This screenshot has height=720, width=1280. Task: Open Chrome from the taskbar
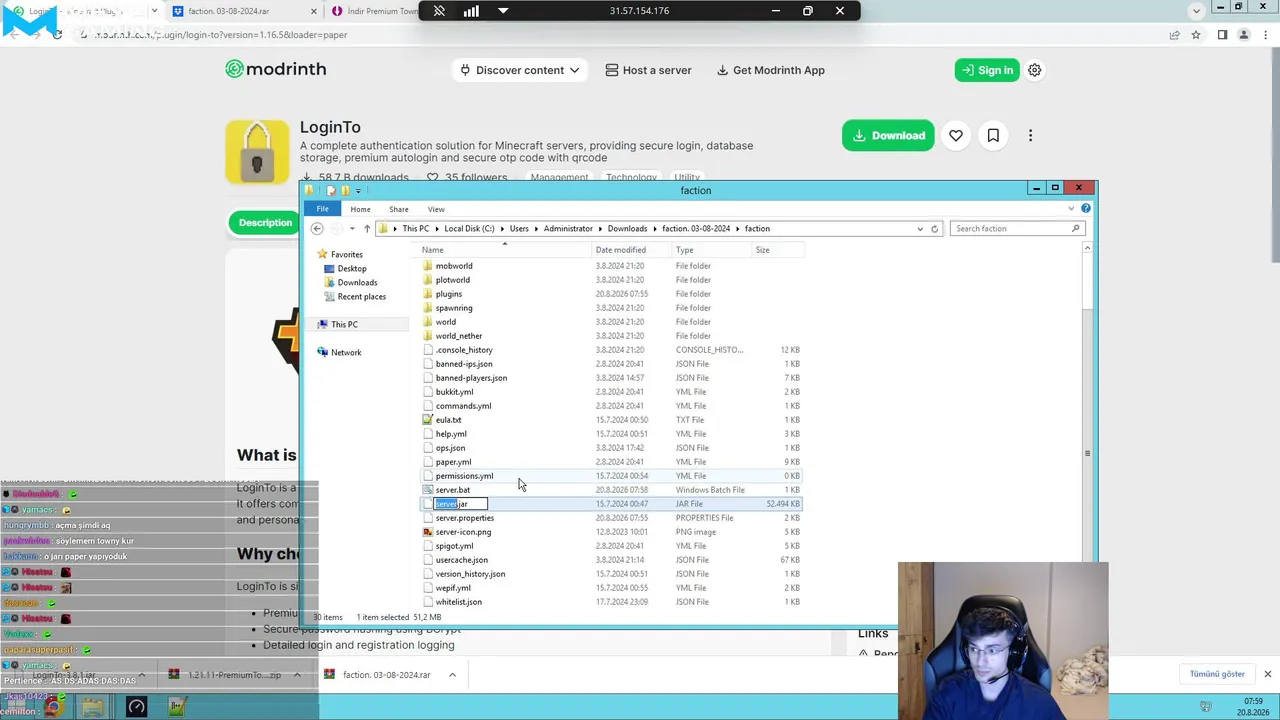[x=52, y=707]
